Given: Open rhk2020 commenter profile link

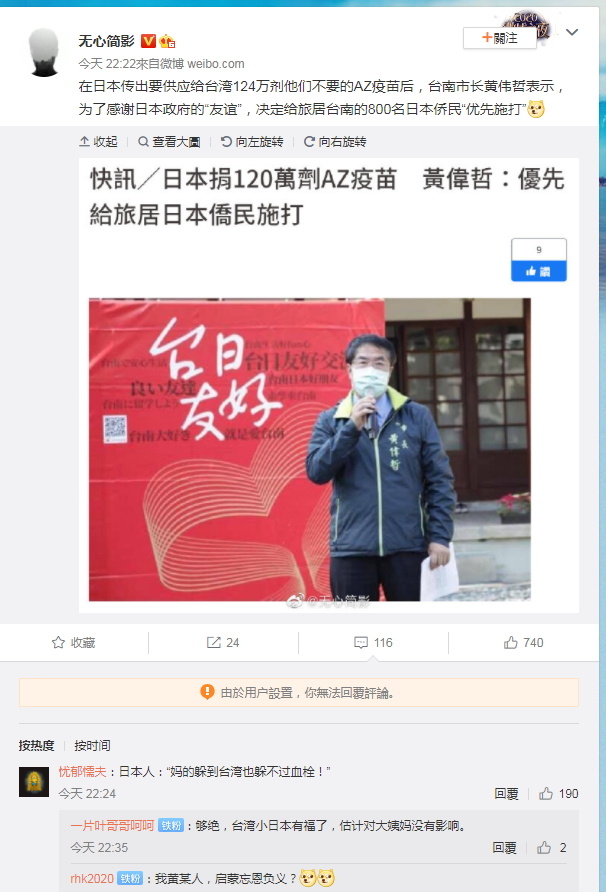Looking at the screenshot, I should pos(92,878).
